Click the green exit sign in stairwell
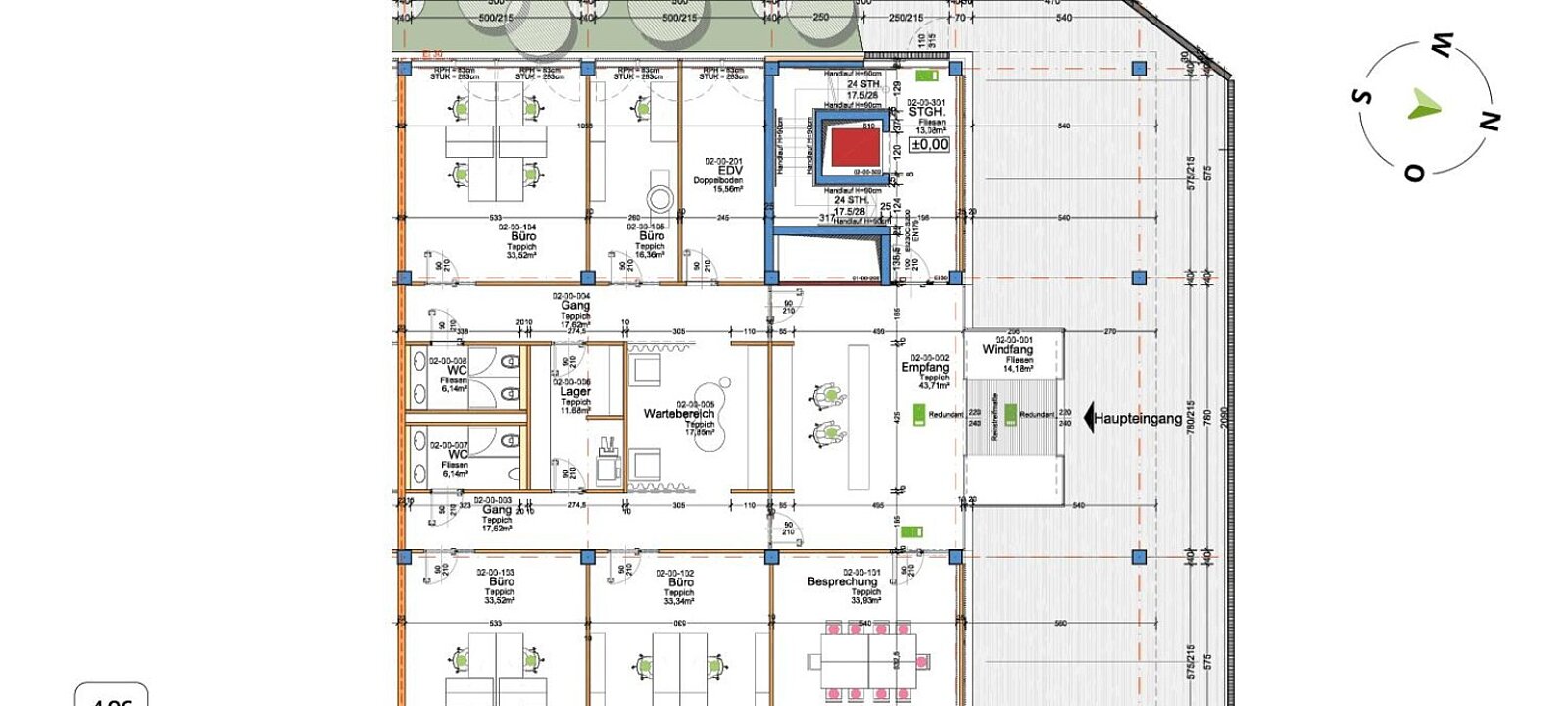Image resolution: width=1568 pixels, height=706 pixels. pyautogui.click(x=926, y=76)
